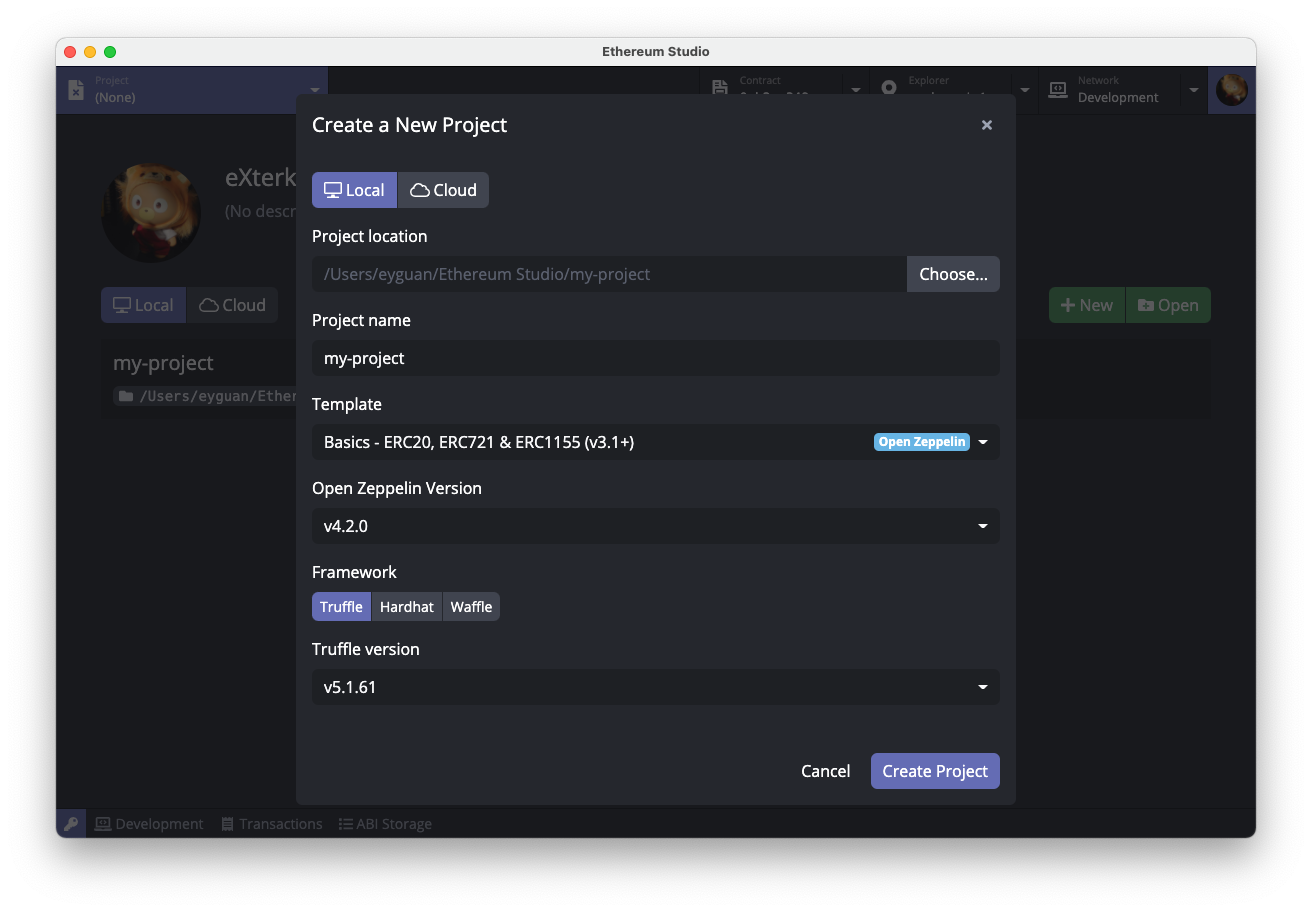Click the Create Project button
Image resolution: width=1312 pixels, height=912 pixels.
(x=935, y=771)
